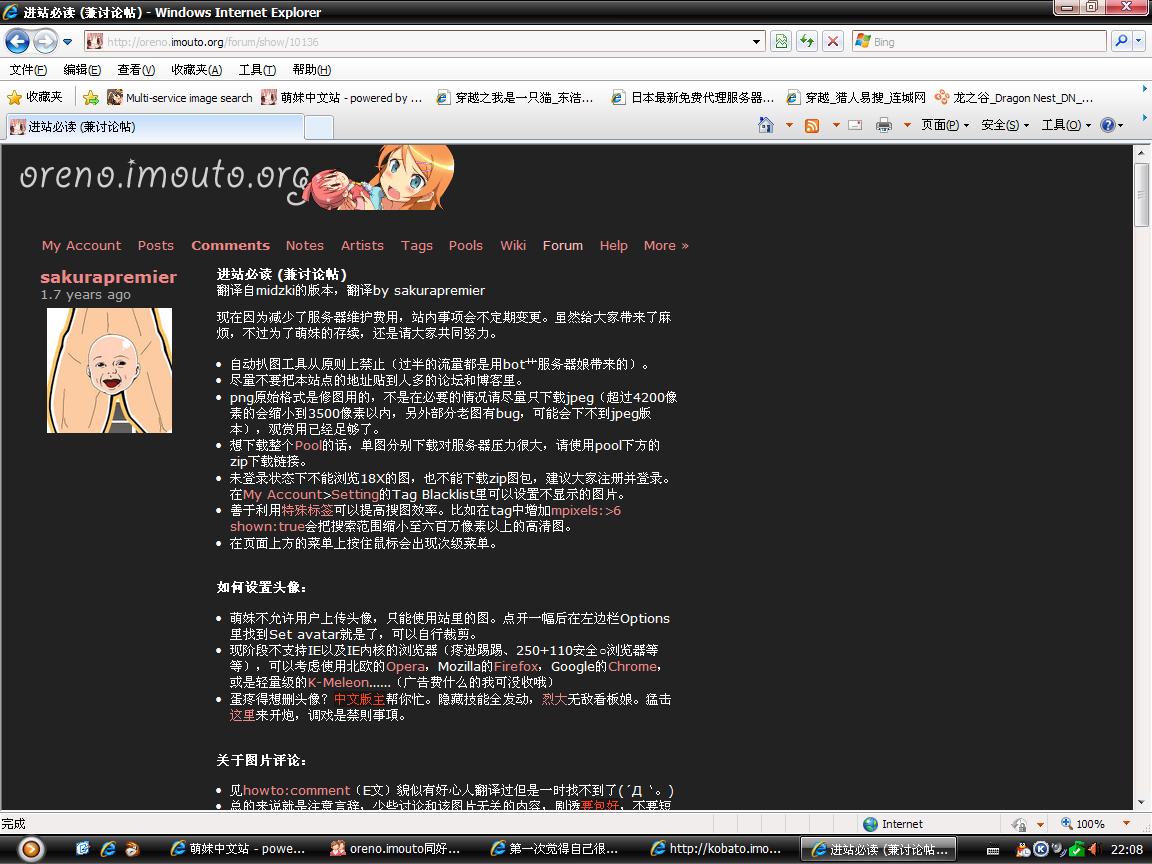Click the Read Mail icon in command bar
Viewport: 1152px width, 864px height.
tap(855, 125)
